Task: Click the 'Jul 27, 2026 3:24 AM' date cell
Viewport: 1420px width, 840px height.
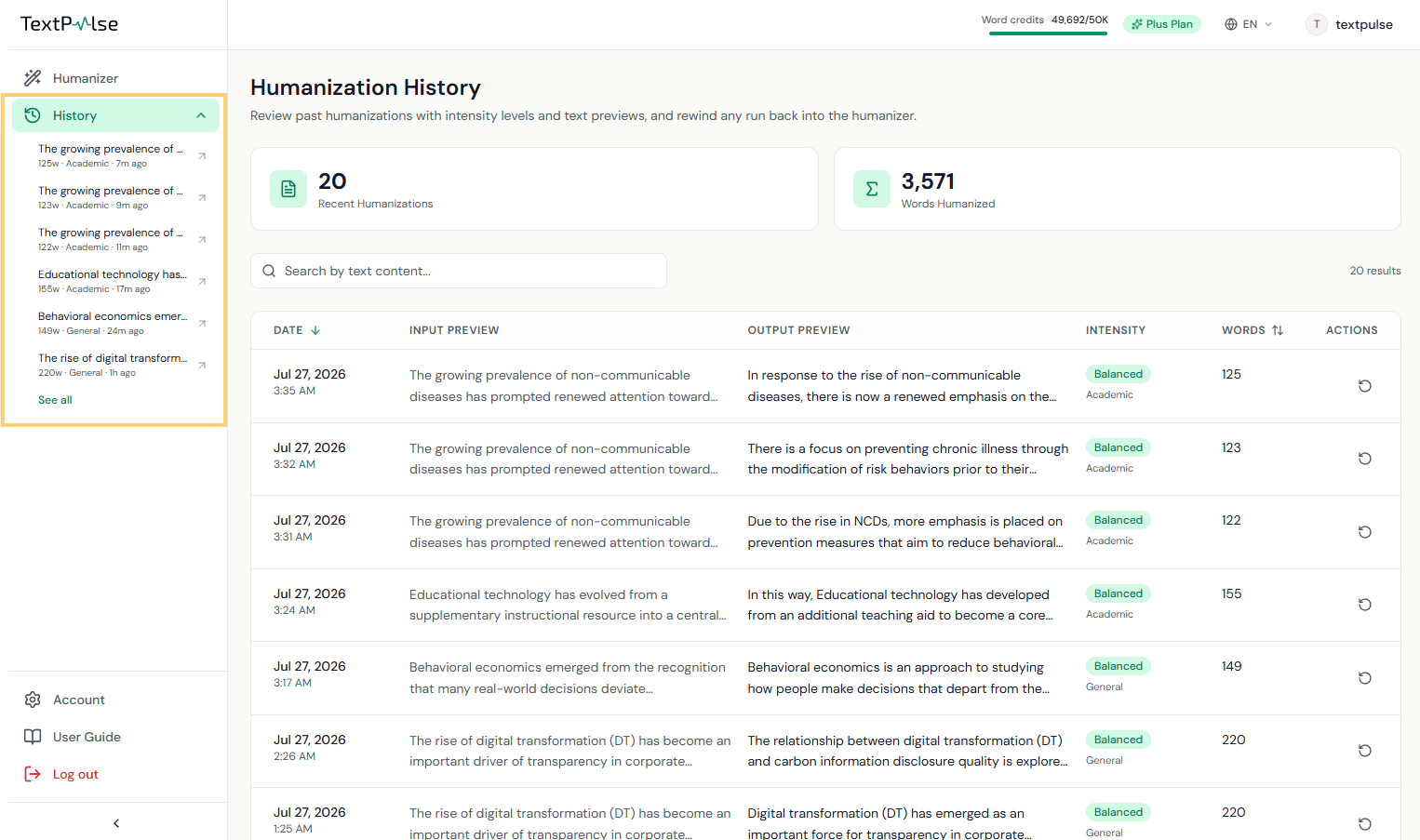Action: tap(310, 601)
